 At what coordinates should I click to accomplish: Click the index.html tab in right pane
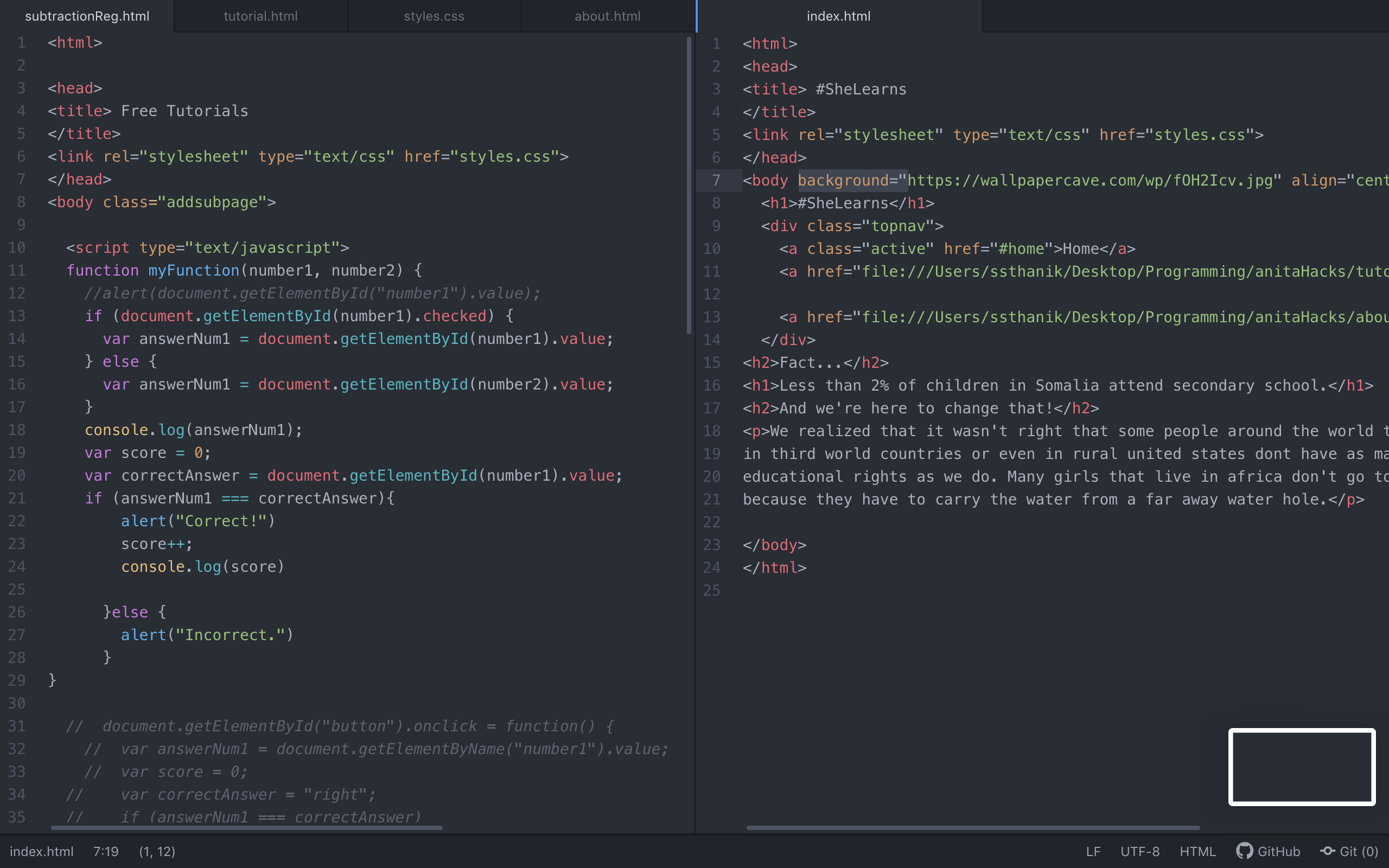point(838,16)
